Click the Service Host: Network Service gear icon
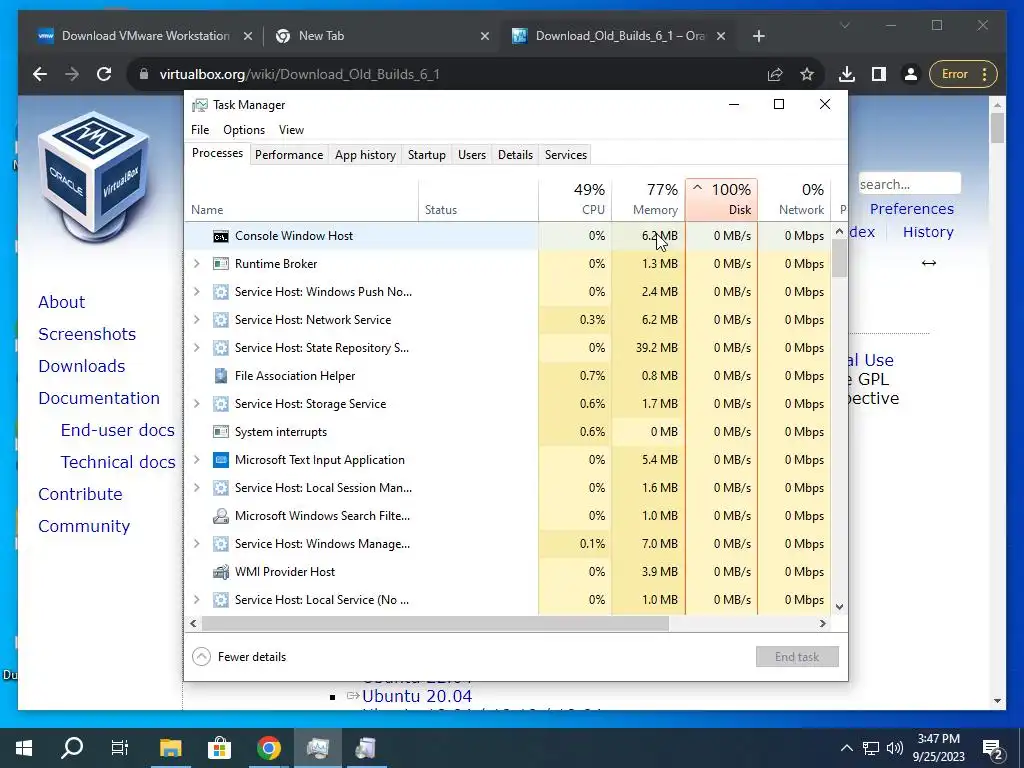This screenshot has height=768, width=1024. pos(221,320)
